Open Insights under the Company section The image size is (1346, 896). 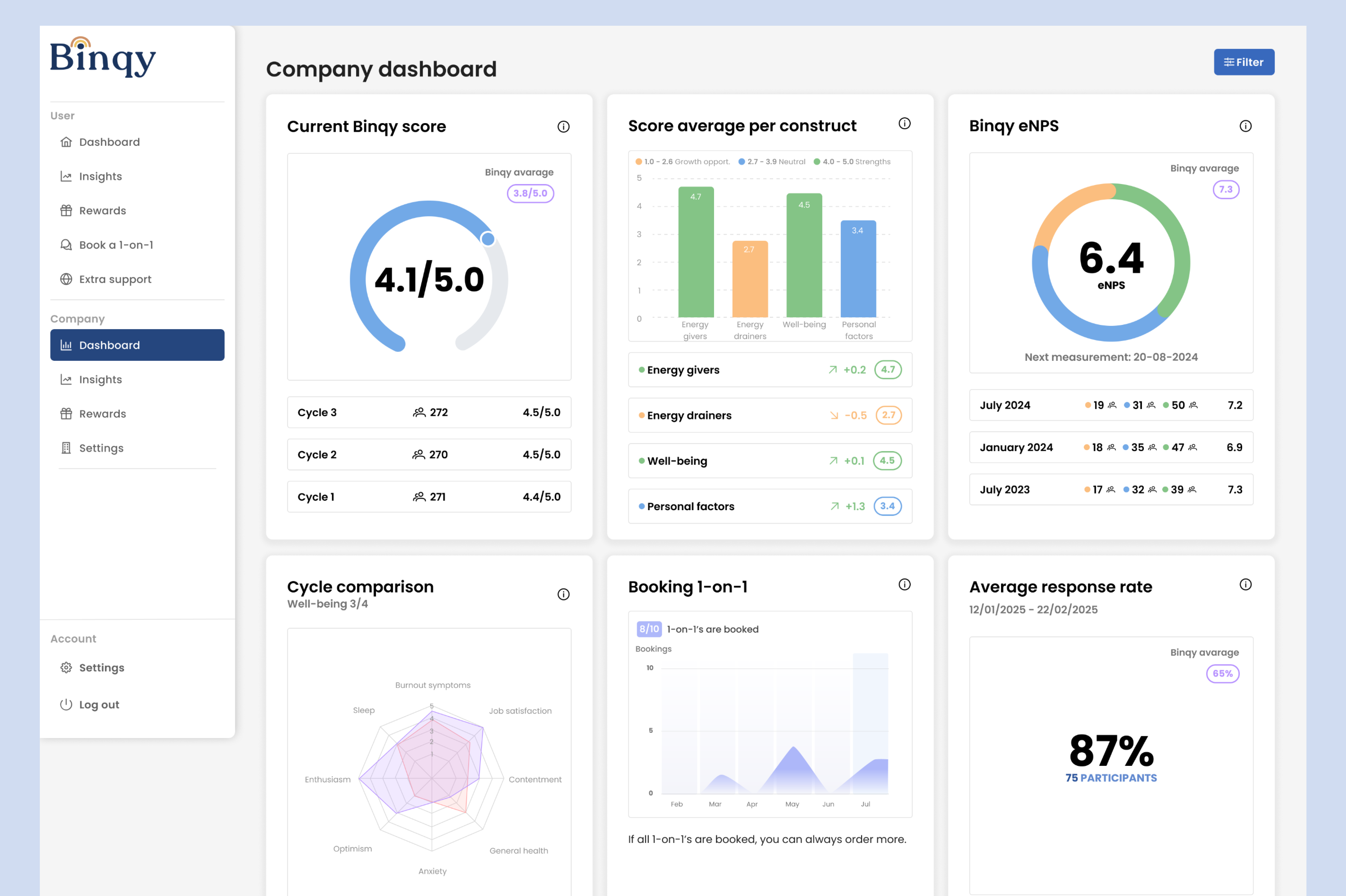(100, 379)
